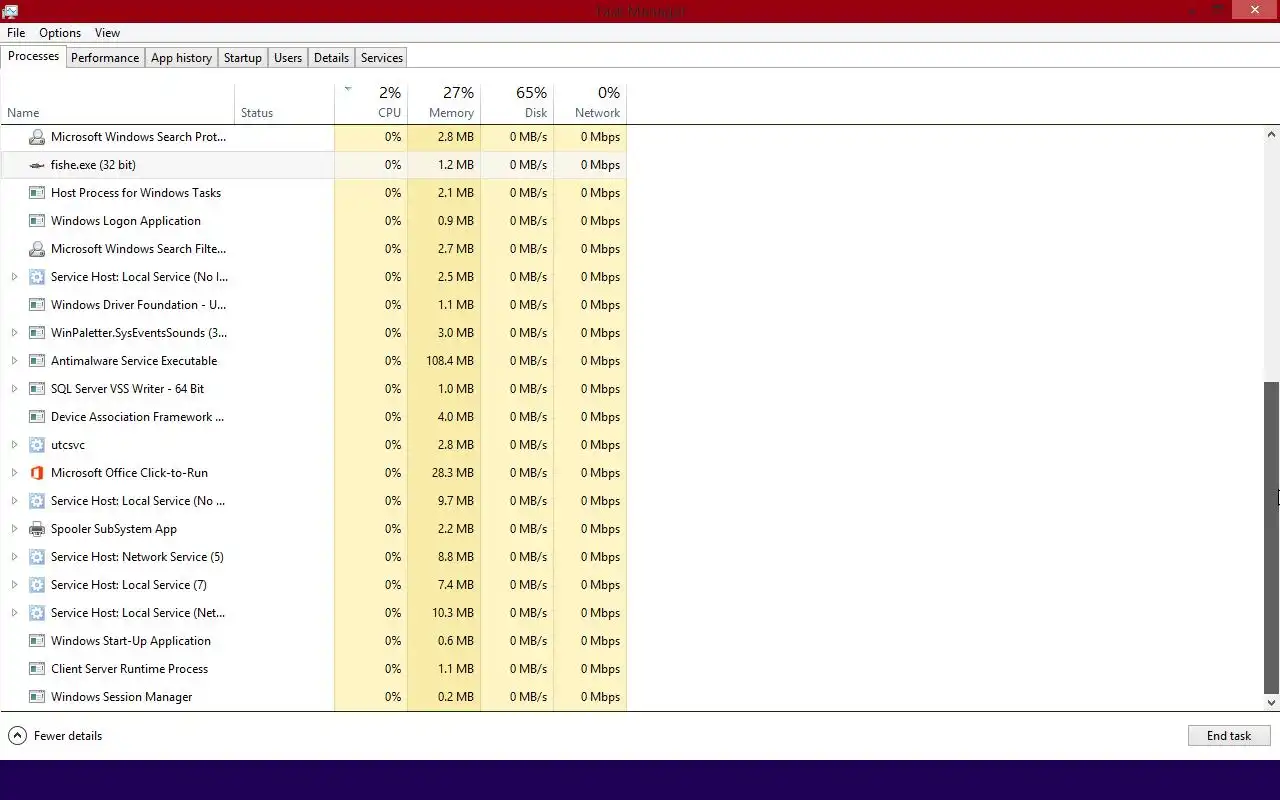Viewport: 1280px width, 800px height.
Task: Select the Client Server Runtime Process text
Action: 129,669
